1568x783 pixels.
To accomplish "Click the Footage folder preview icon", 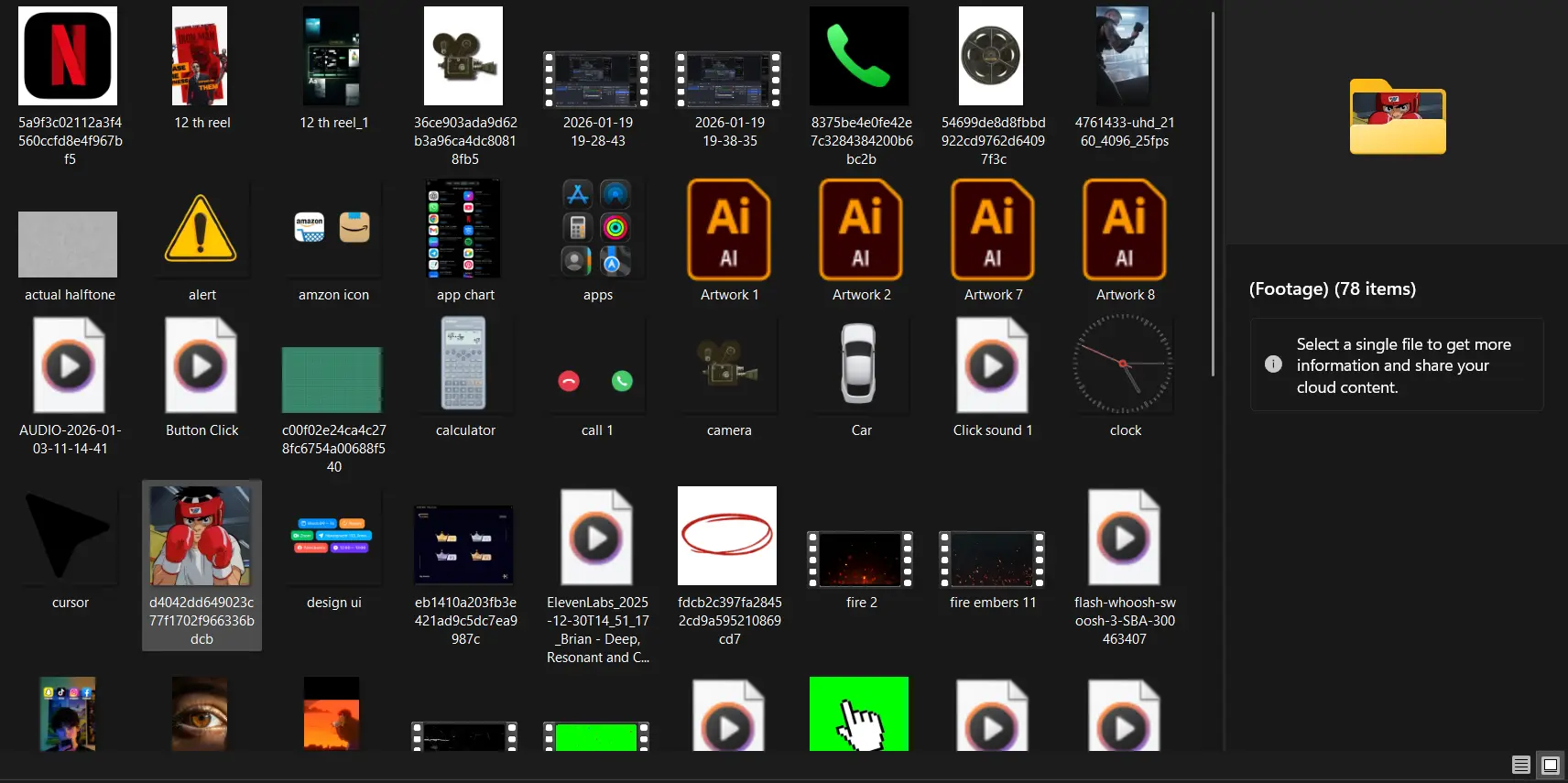I will click(x=1397, y=117).
